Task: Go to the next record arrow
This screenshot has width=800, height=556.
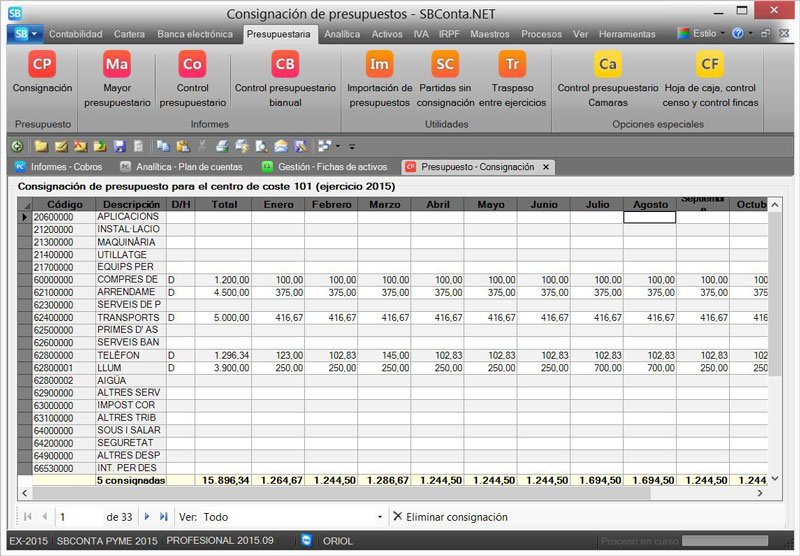Action: point(147,517)
